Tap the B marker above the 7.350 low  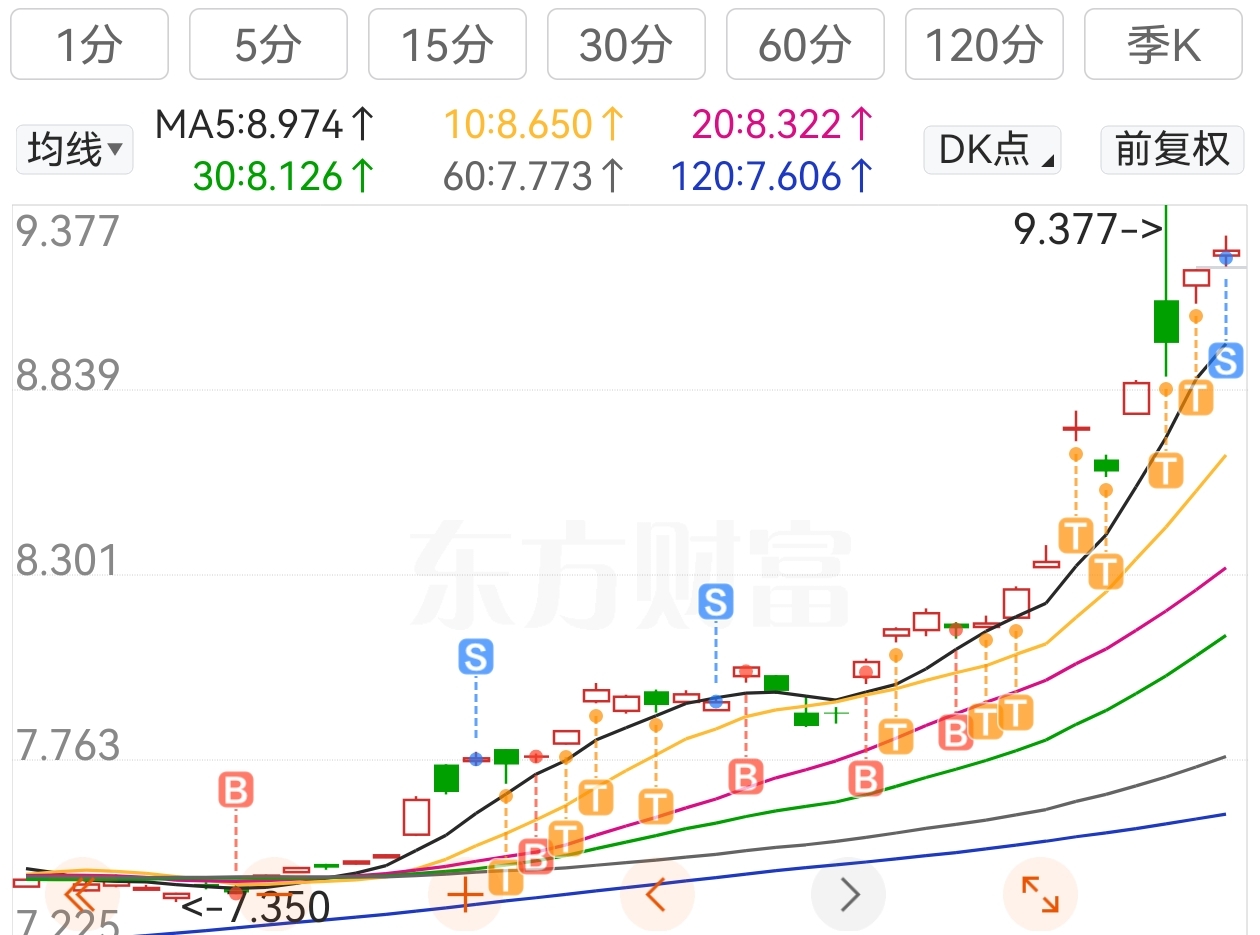(x=236, y=790)
